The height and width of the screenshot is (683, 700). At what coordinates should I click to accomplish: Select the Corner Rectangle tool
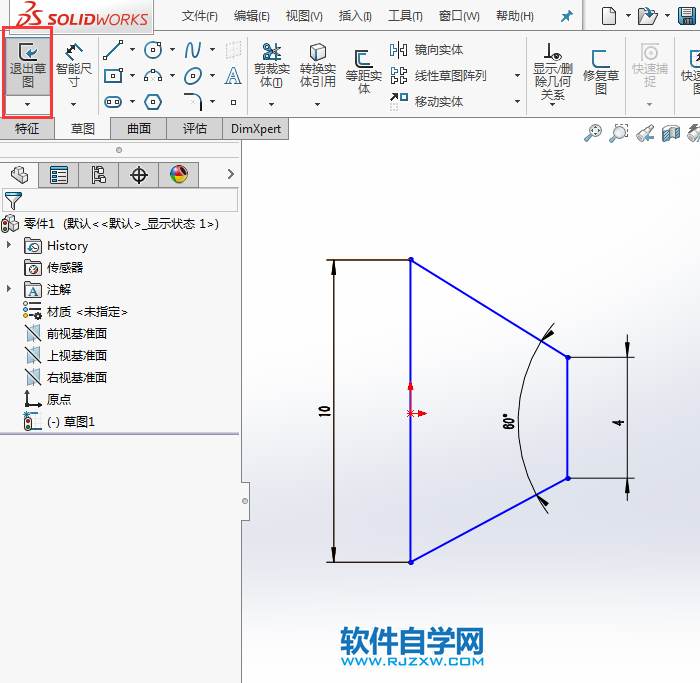pyautogui.click(x=113, y=75)
